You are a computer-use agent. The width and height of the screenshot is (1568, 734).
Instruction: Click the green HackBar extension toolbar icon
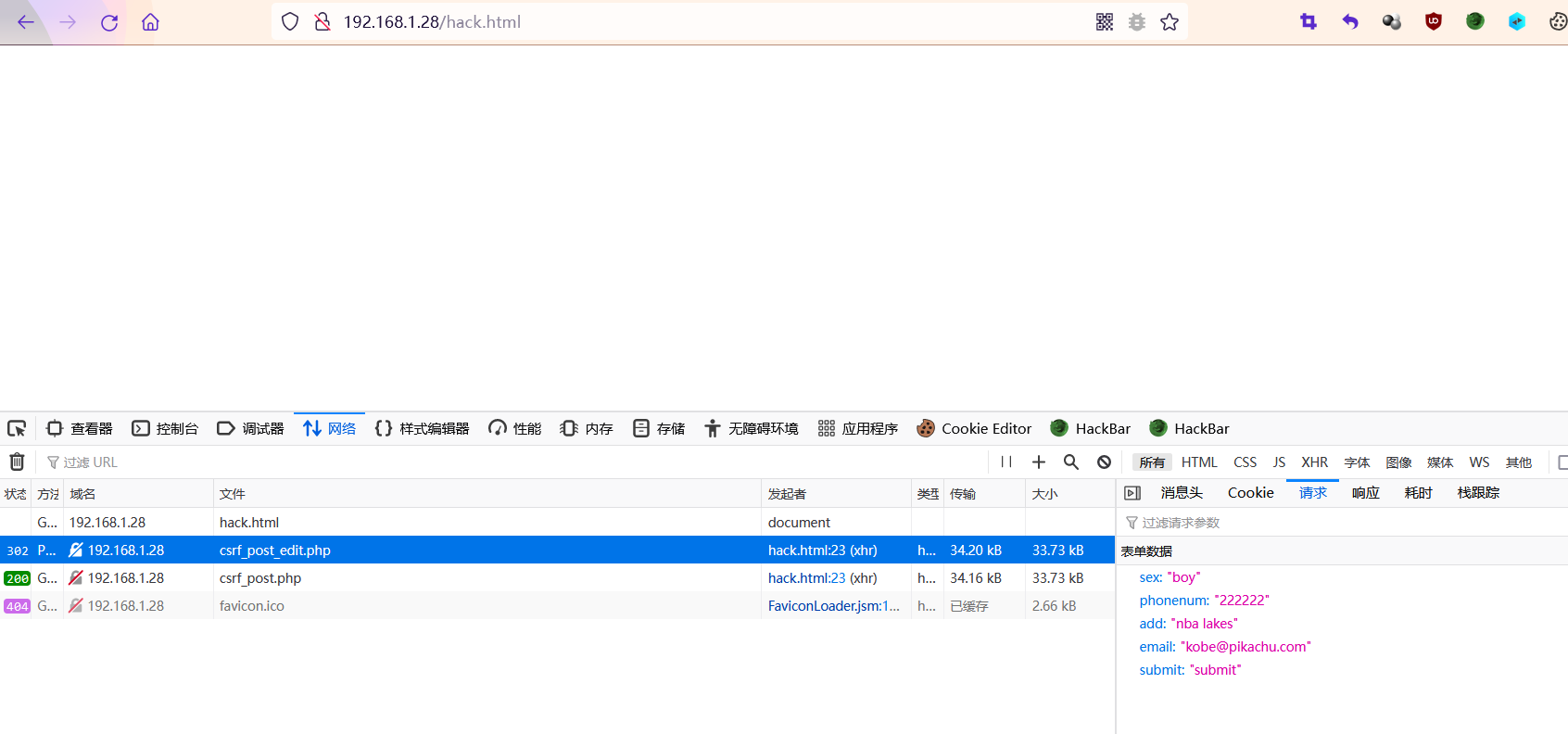[1475, 21]
